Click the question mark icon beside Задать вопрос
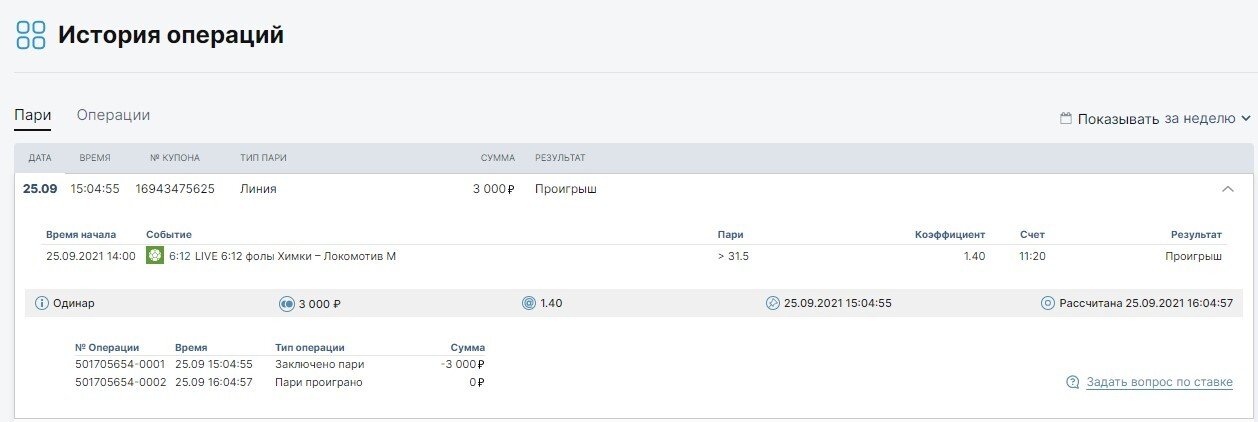The height and width of the screenshot is (422, 1258). pos(1073,382)
